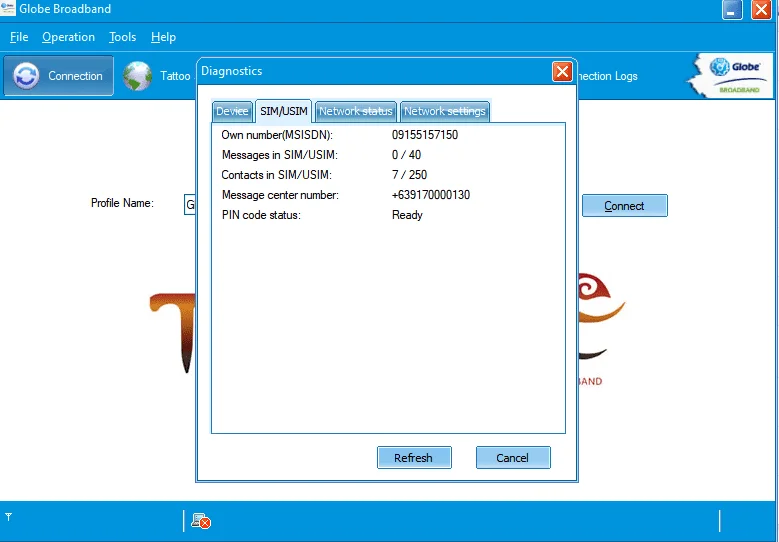Select the Connection toolbar label
Screen dimensions: 779x542
click(x=75, y=76)
